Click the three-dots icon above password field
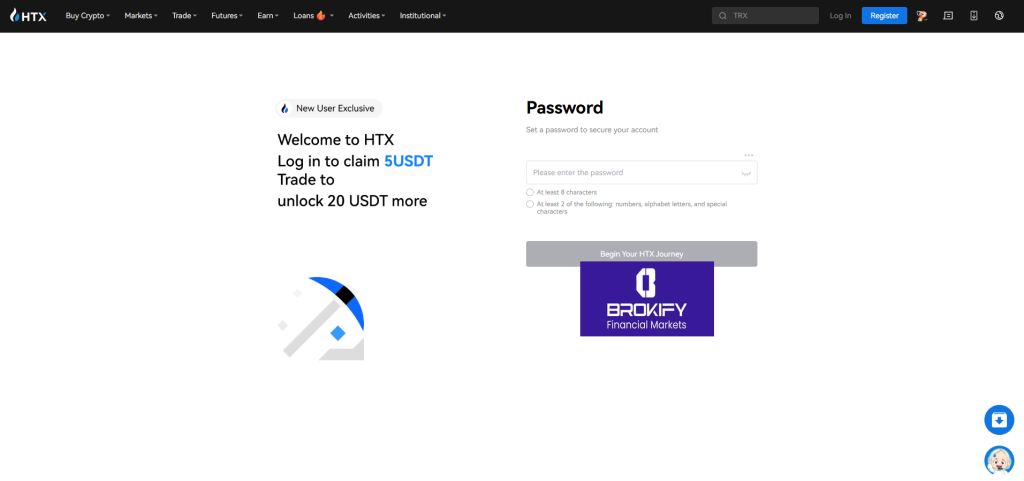The image size is (1024, 481). 748,155
